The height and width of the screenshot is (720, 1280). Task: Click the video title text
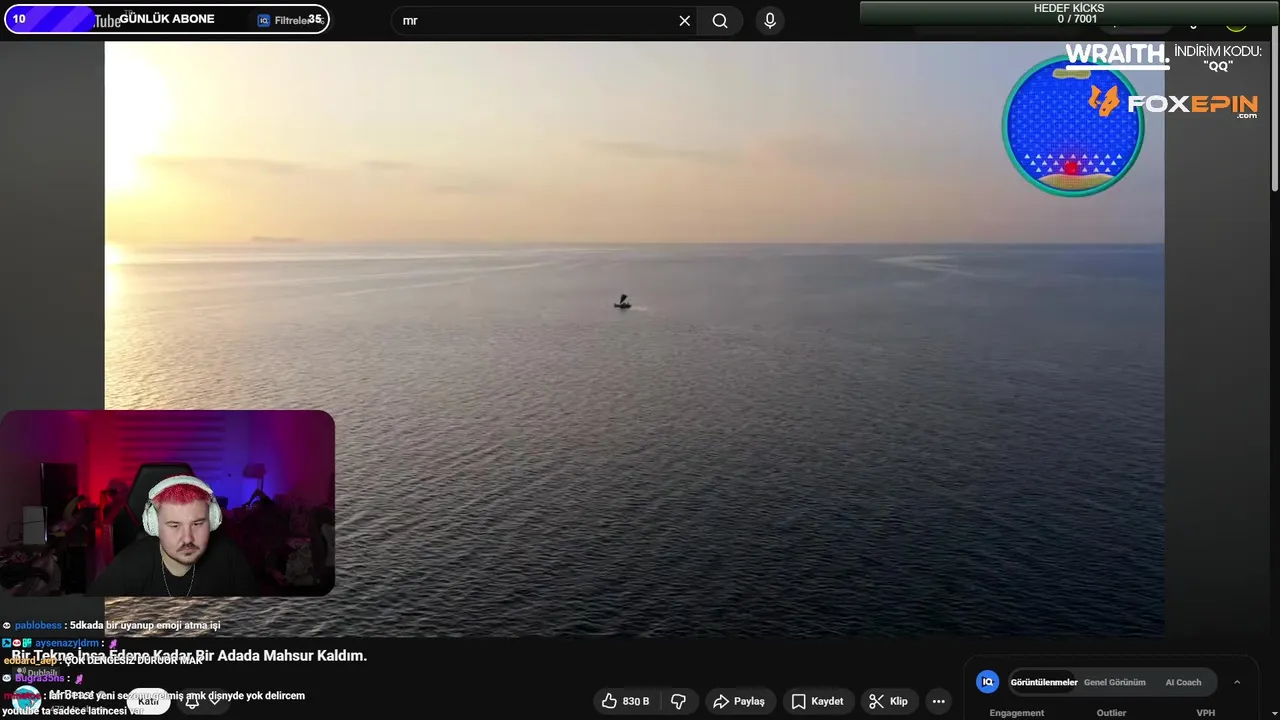pos(189,656)
